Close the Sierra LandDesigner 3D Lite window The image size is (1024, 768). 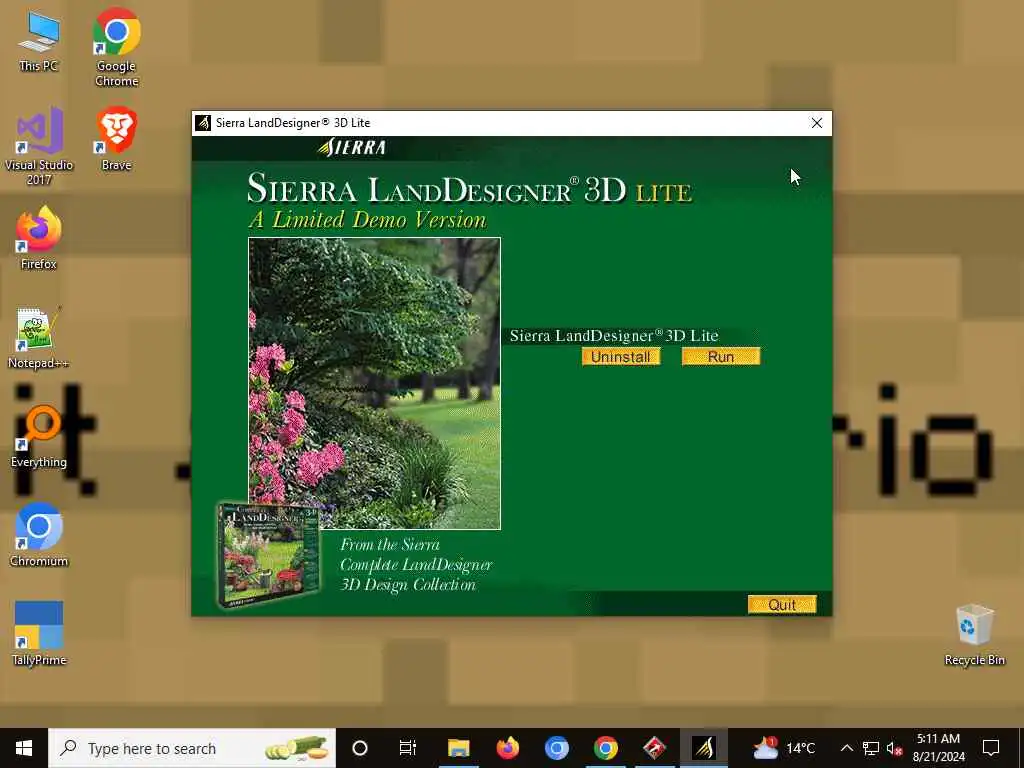(816, 123)
